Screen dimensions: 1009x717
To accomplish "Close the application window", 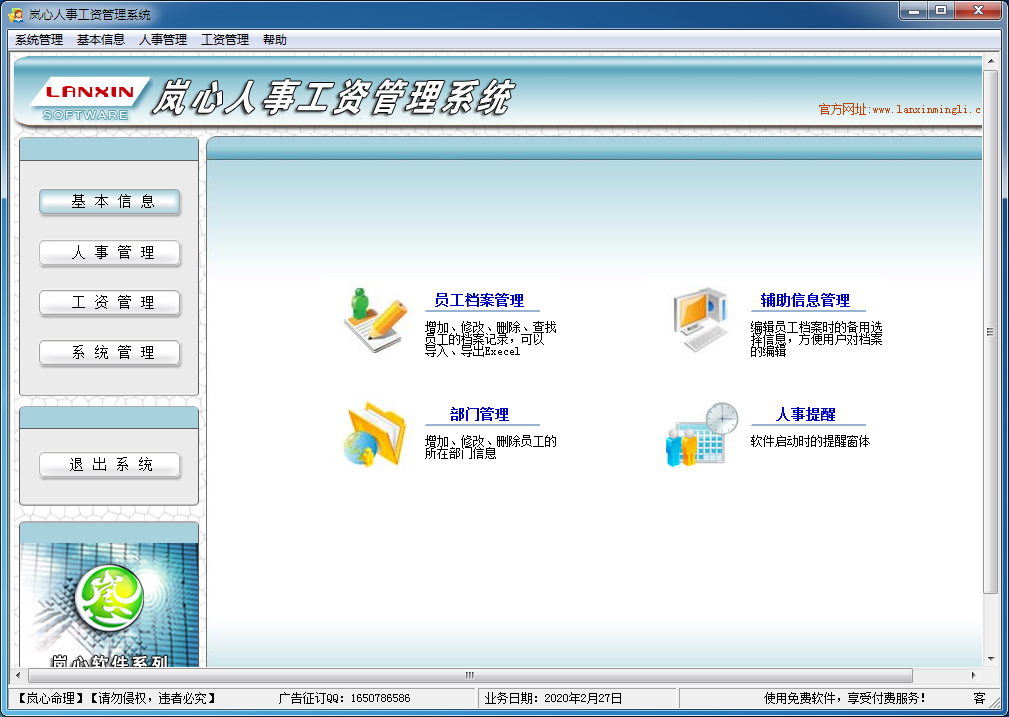I will pyautogui.click(x=978, y=11).
